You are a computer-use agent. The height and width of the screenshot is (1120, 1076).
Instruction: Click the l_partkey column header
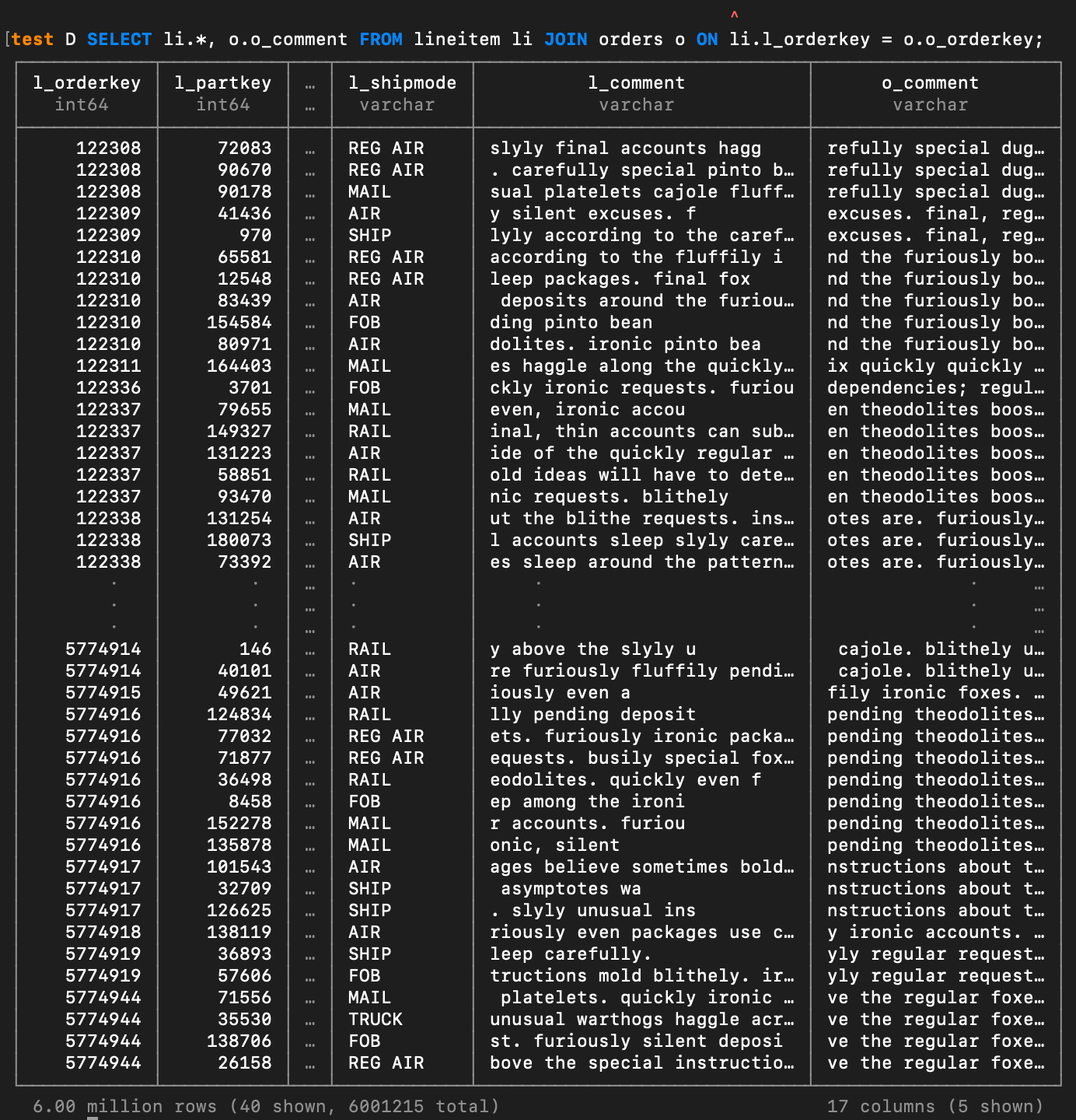pyautogui.click(x=223, y=83)
